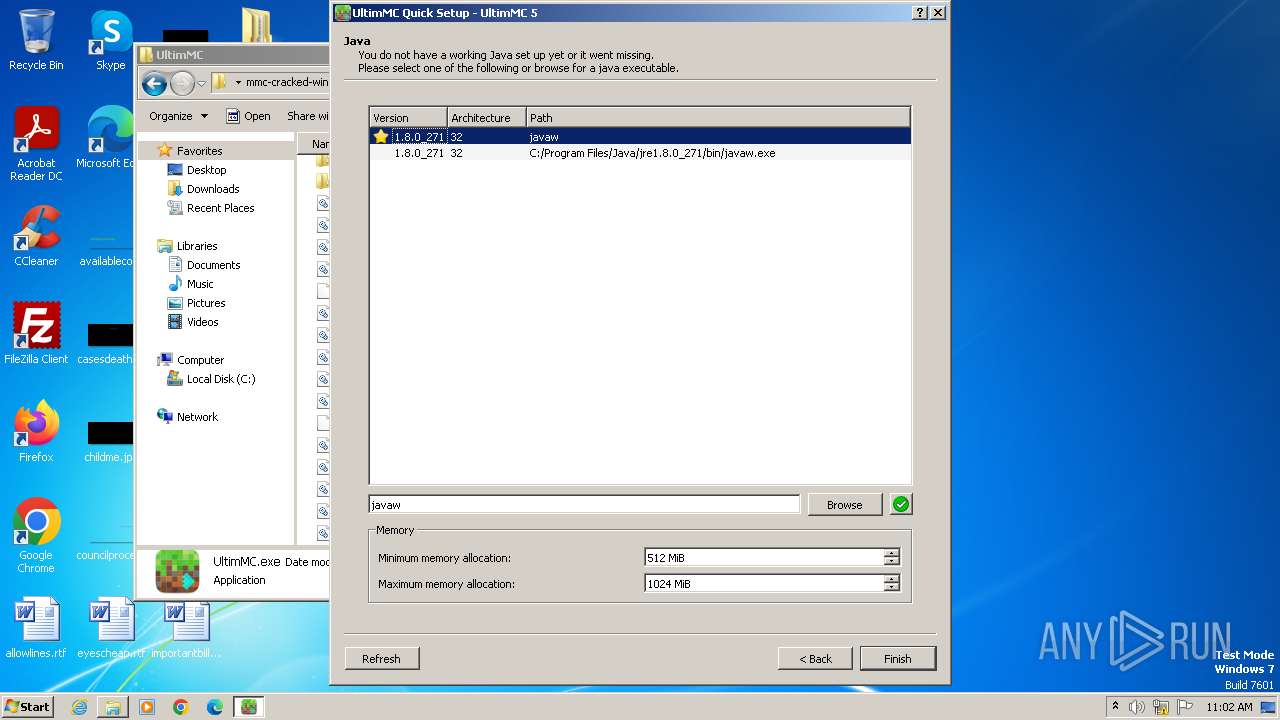Select Network in navigation pane
Screen dimensions: 1280x720
tap(197, 417)
